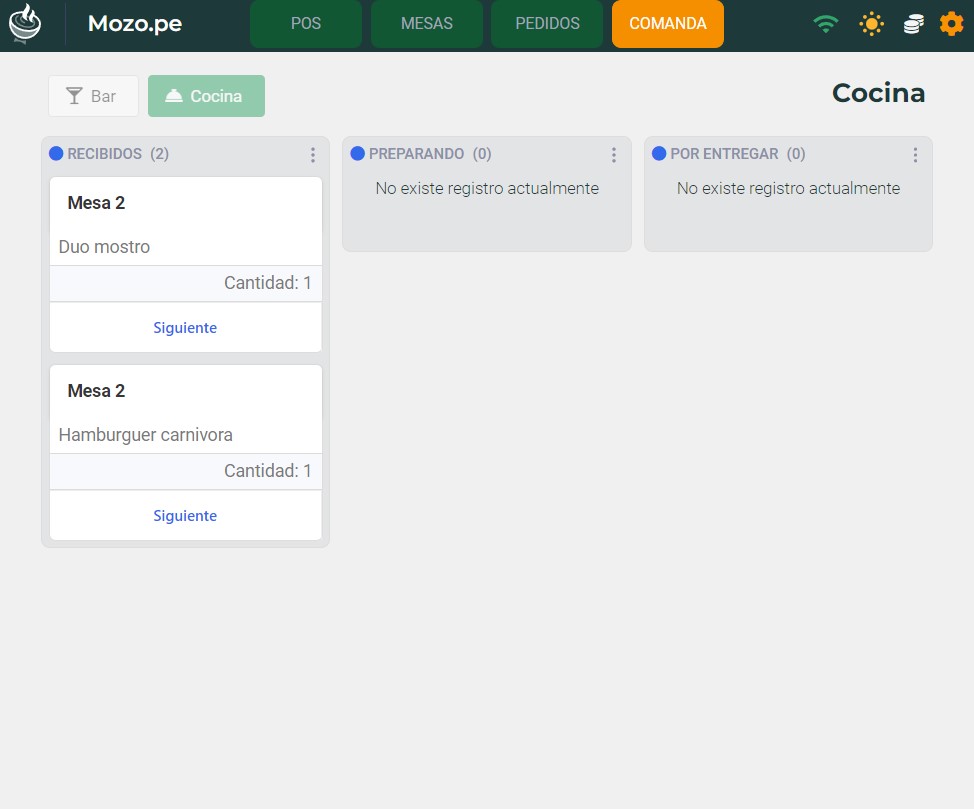Click the green Wi-Fi connection status icon
This screenshot has width=974, height=809.
(x=825, y=24)
